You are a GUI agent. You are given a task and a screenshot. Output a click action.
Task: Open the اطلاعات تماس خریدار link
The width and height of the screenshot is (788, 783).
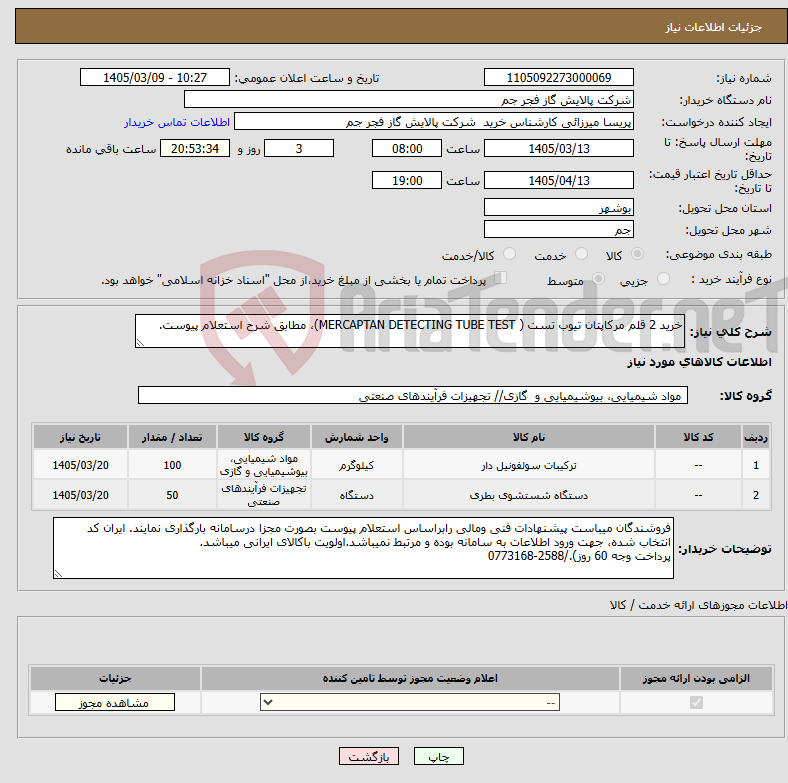pos(177,122)
